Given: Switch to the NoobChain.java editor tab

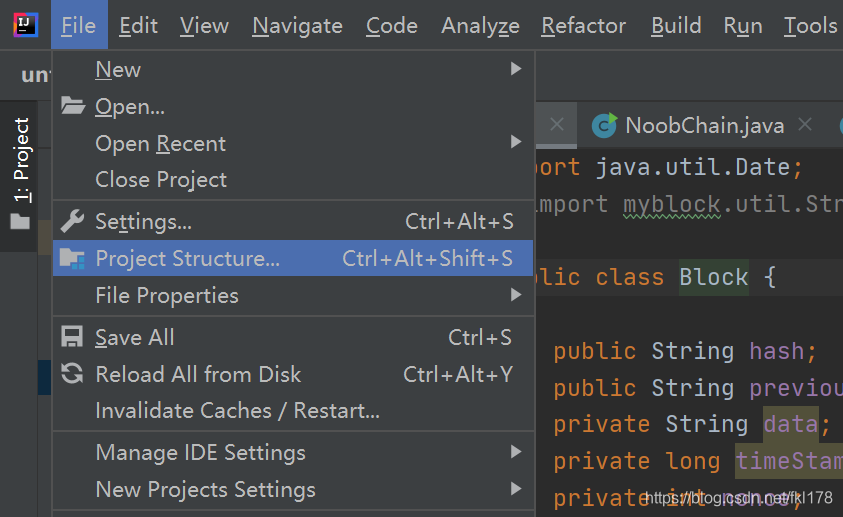Looking at the screenshot, I should 704,126.
